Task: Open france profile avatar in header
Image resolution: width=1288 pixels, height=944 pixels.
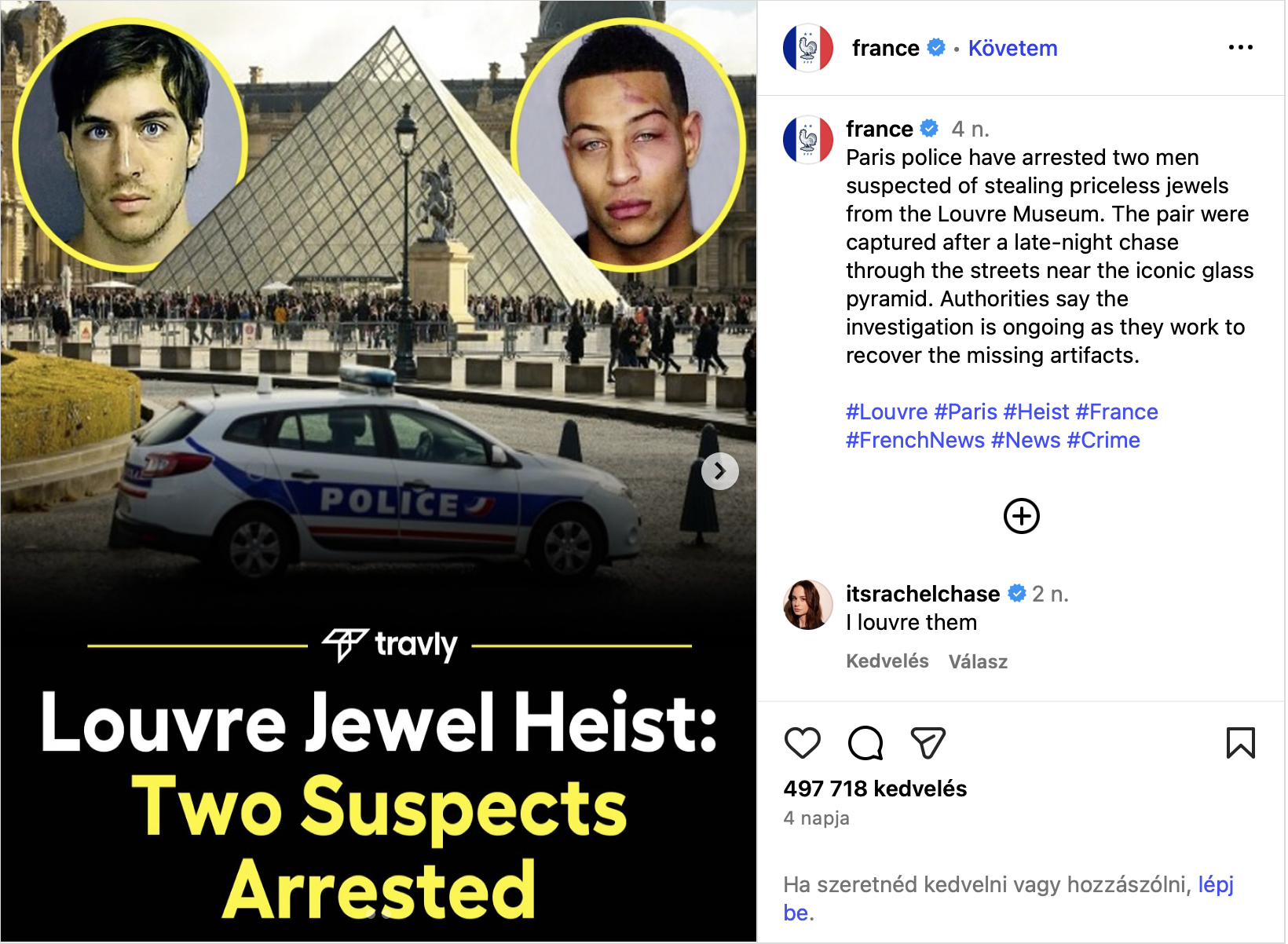Action: pos(807,48)
